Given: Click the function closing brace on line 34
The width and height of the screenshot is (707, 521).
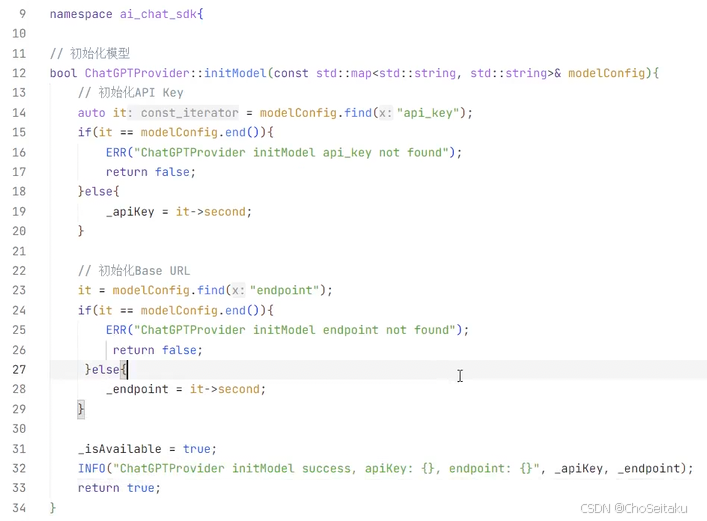Looking at the screenshot, I should click(x=53, y=507).
